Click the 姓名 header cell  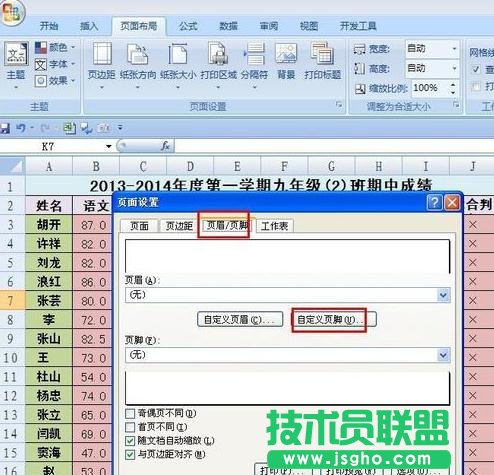[49, 206]
